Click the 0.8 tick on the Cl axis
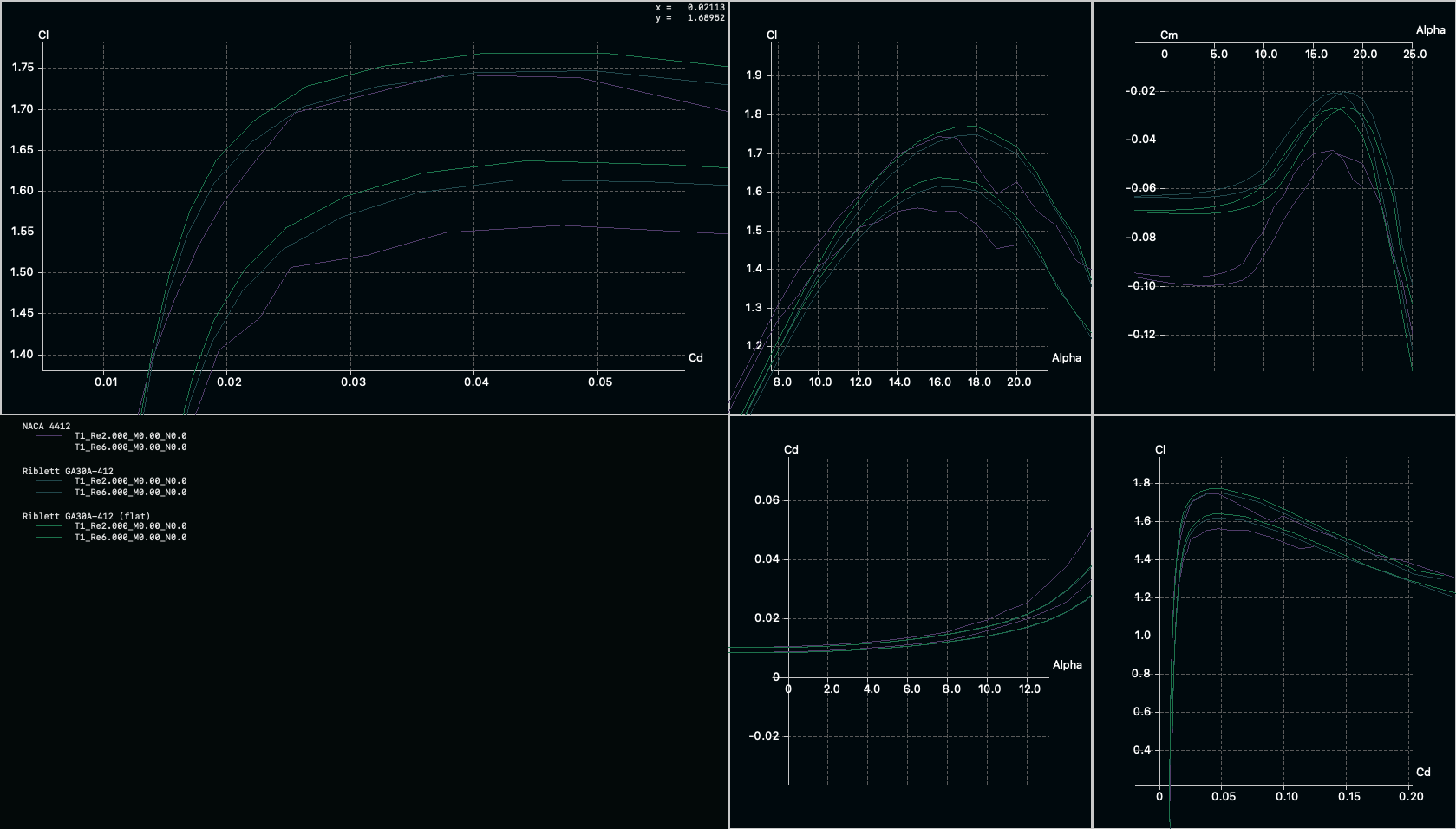This screenshot has width=1456, height=829. click(x=1142, y=674)
